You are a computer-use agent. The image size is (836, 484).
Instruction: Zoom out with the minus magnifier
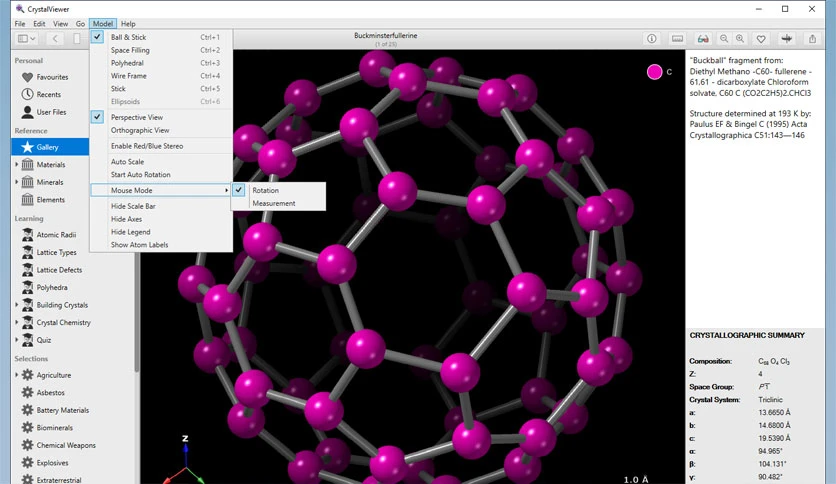point(724,39)
